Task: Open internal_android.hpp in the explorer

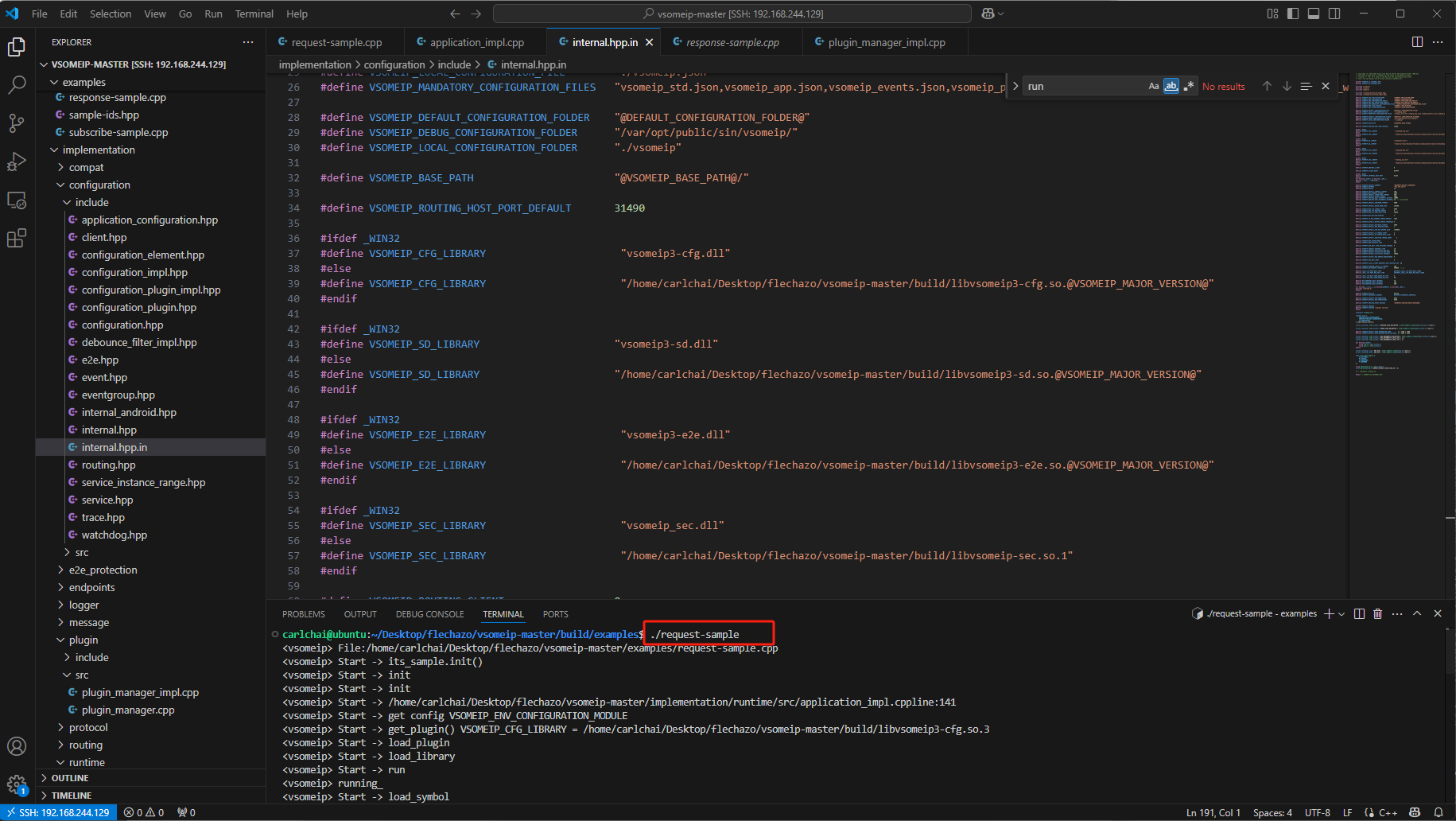Action: (129, 412)
